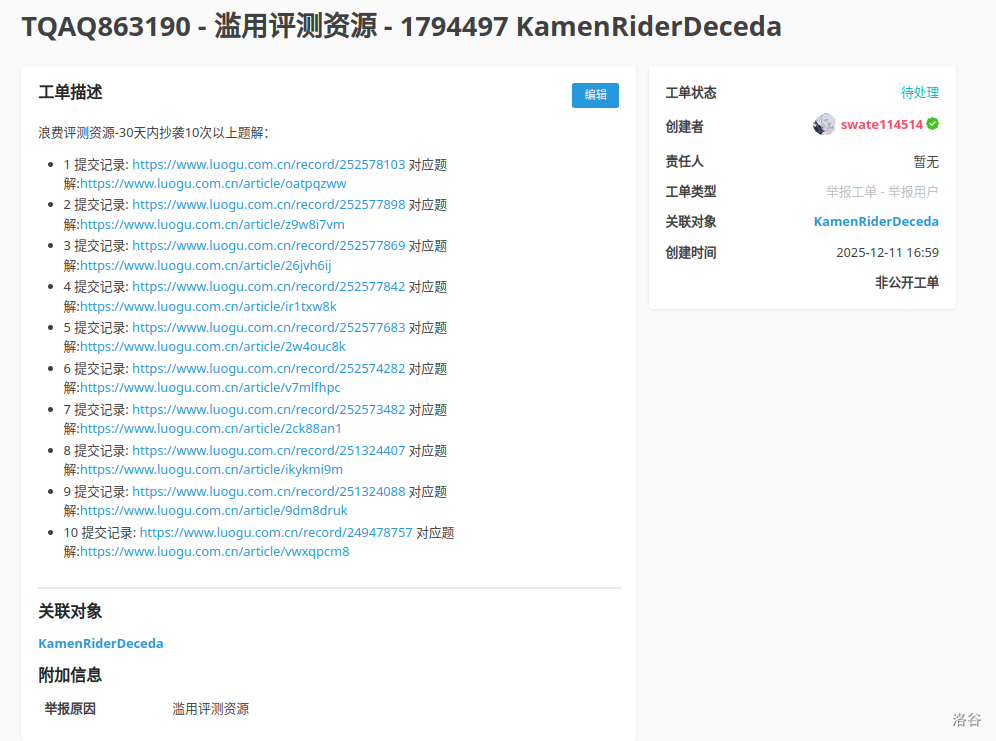Open article link 2ck88an1
This screenshot has height=741, width=996.
pos(210,429)
